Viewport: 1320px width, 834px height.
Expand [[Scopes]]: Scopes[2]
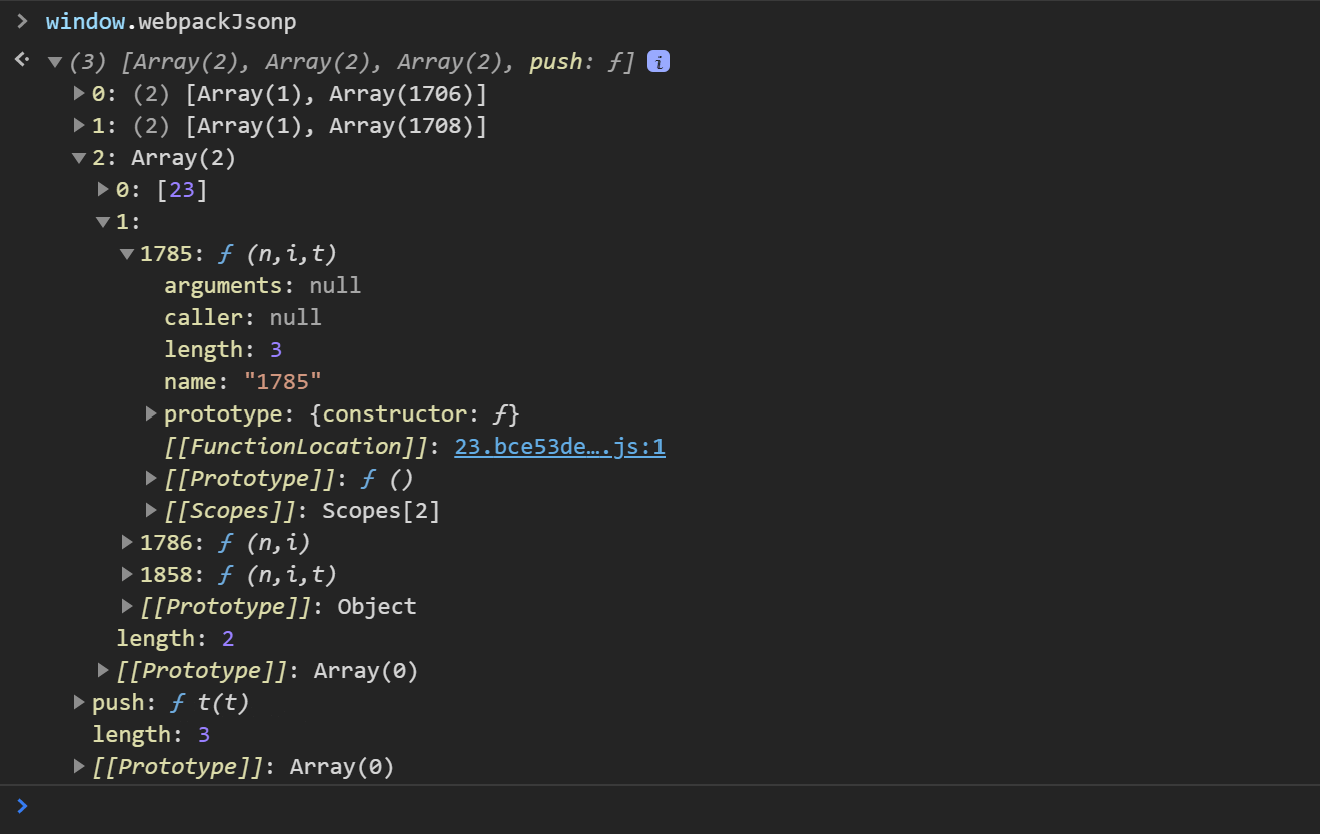pyautogui.click(x=150, y=510)
